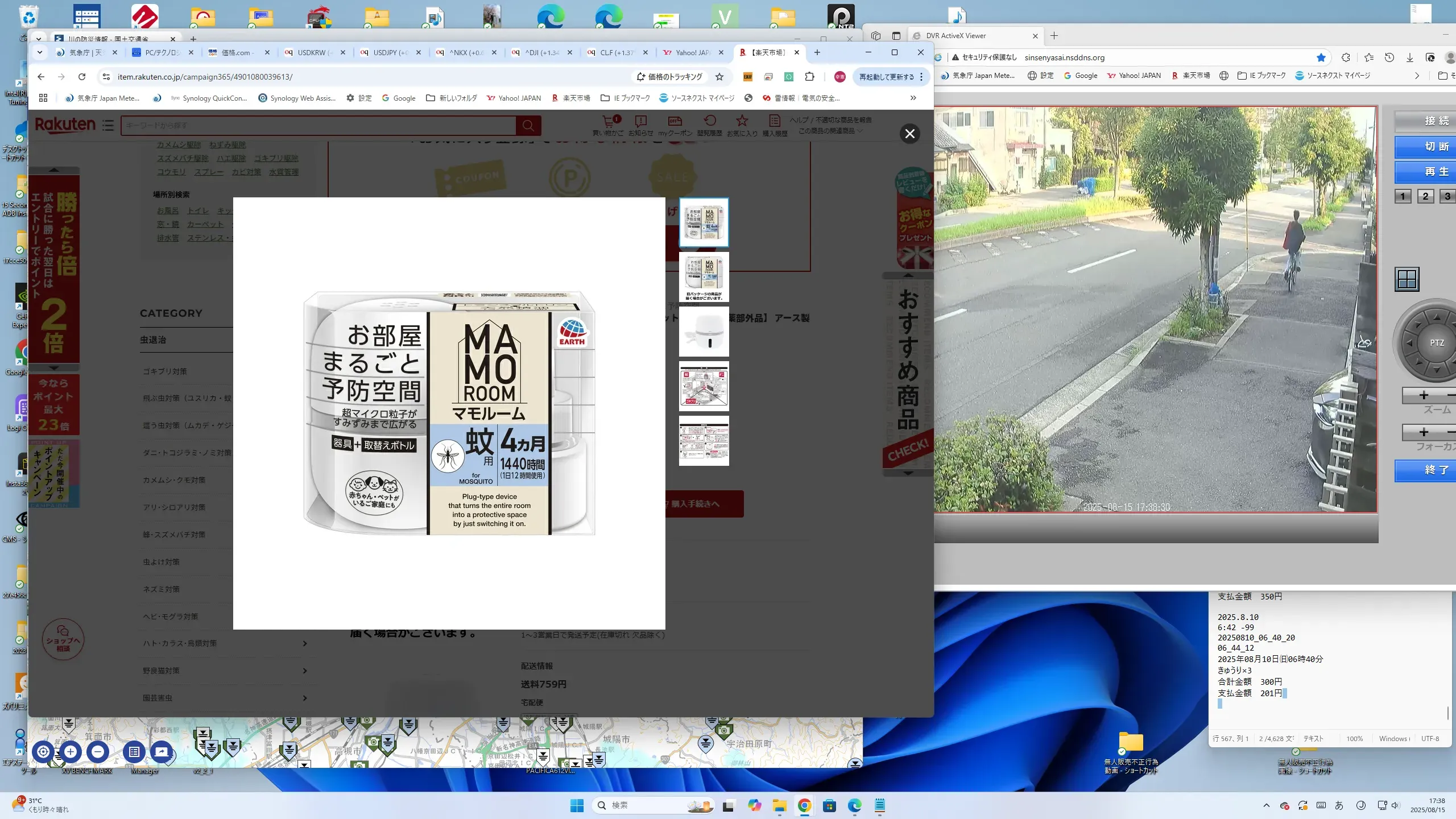Click the map zoom-in plus button

pos(71,751)
